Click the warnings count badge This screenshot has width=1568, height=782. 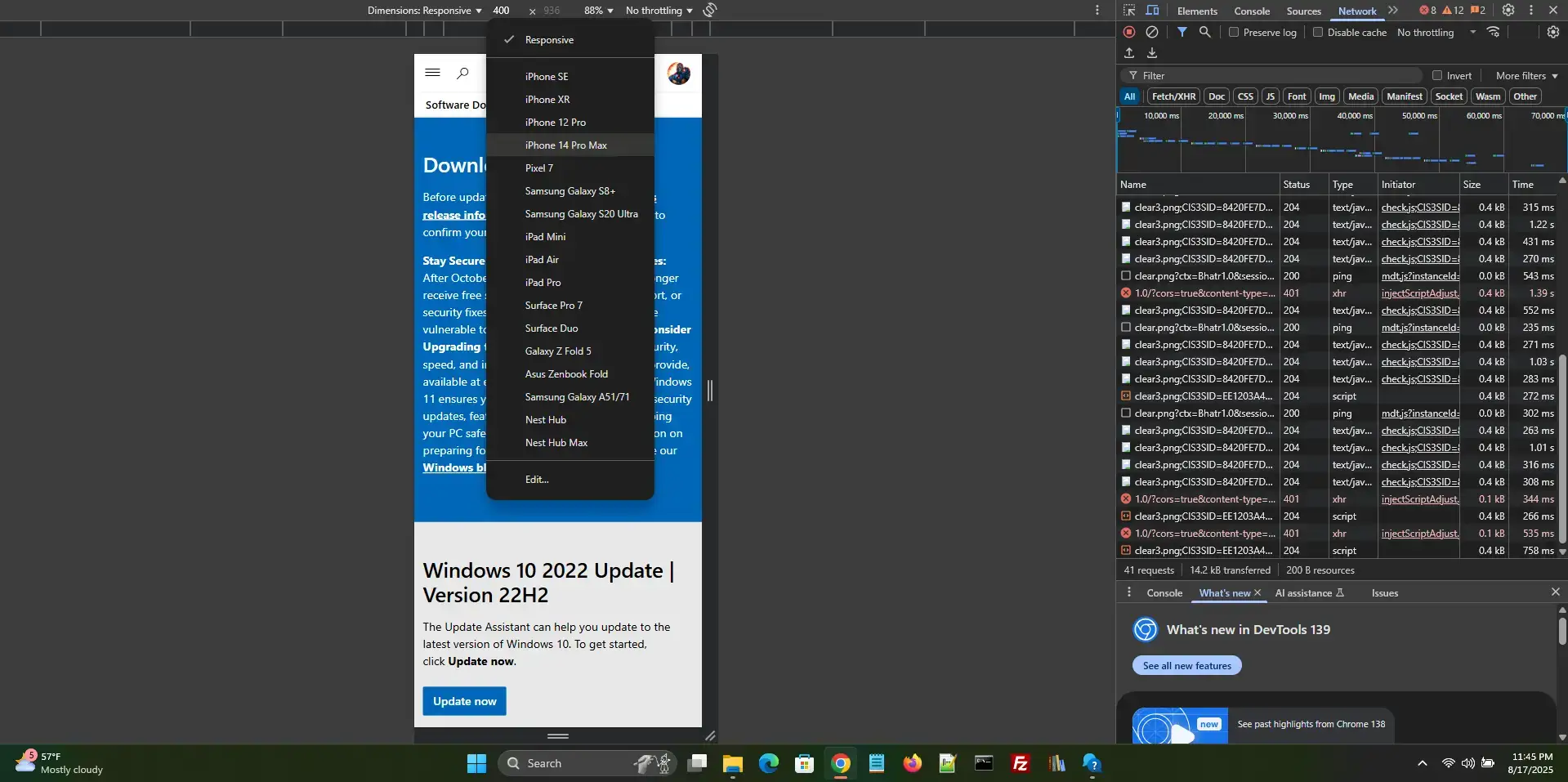[1454, 11]
